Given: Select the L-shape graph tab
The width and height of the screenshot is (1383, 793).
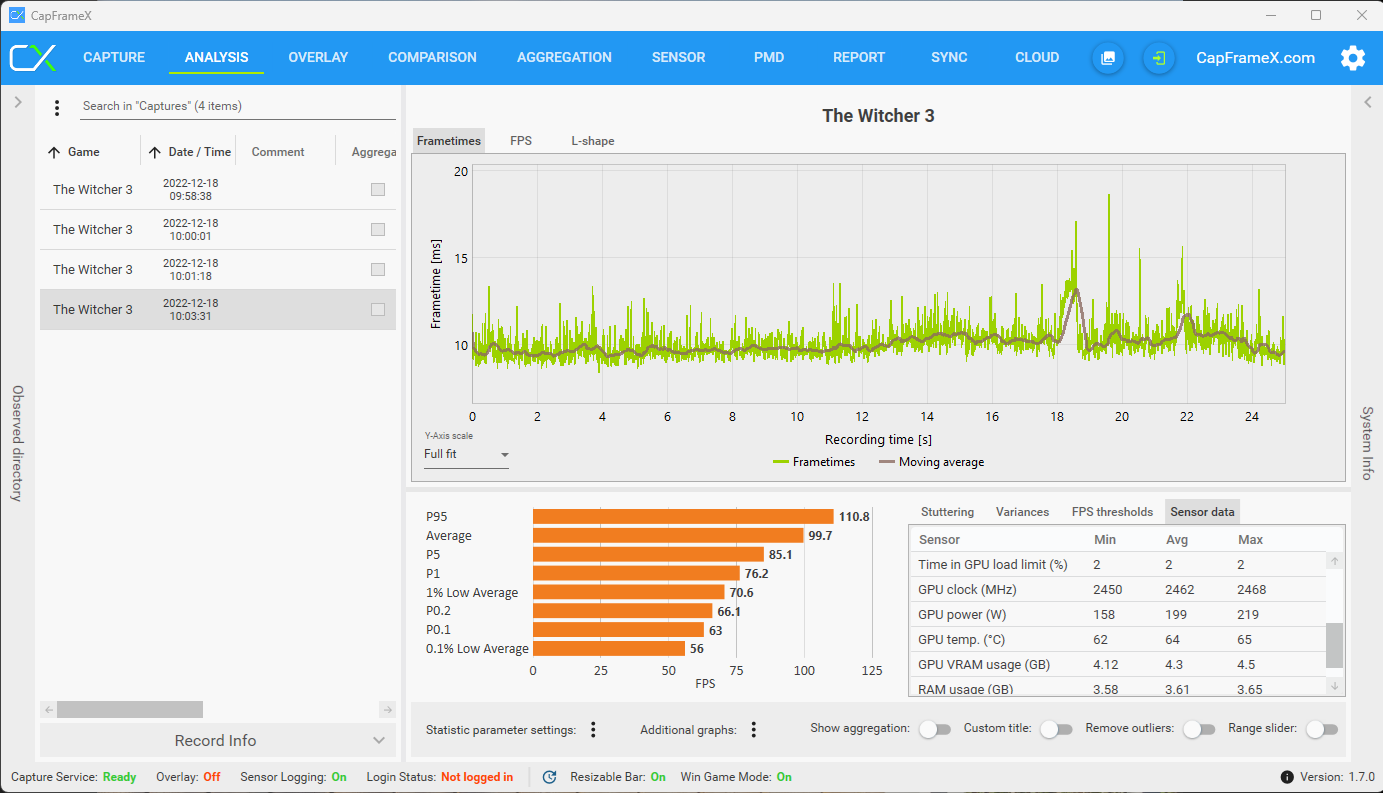Looking at the screenshot, I should [x=593, y=141].
